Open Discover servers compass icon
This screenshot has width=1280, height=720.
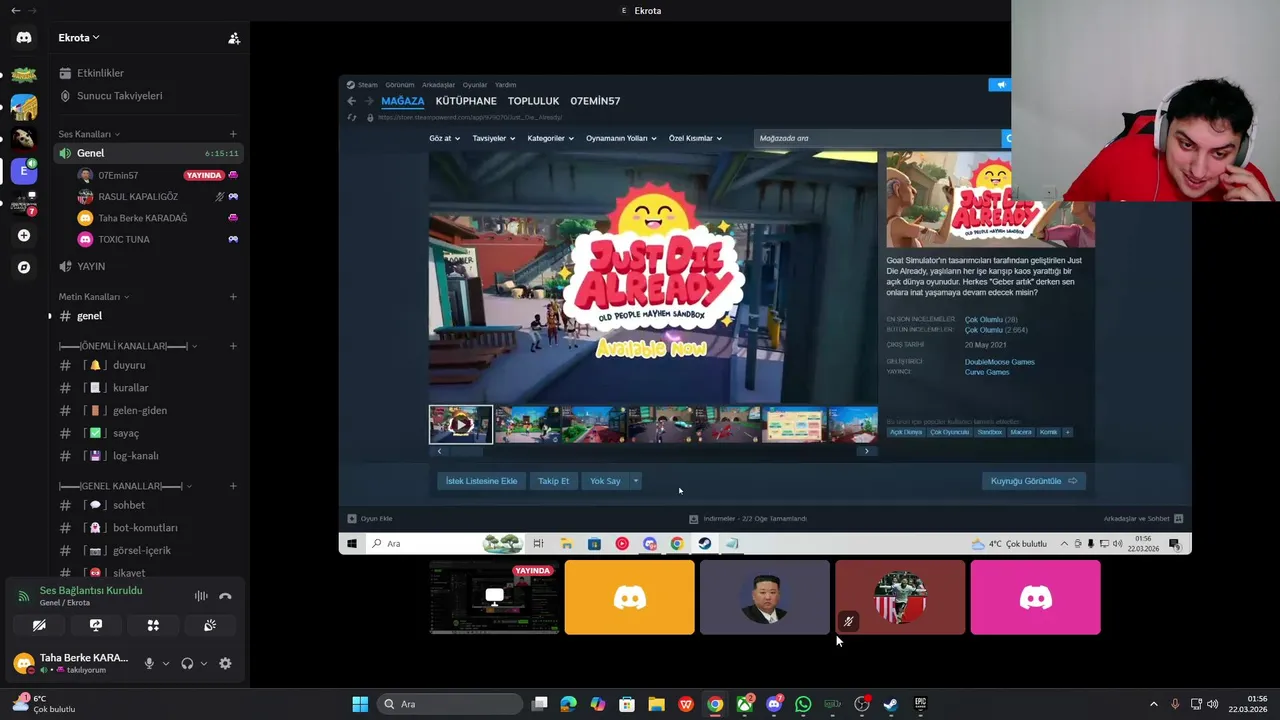24,267
